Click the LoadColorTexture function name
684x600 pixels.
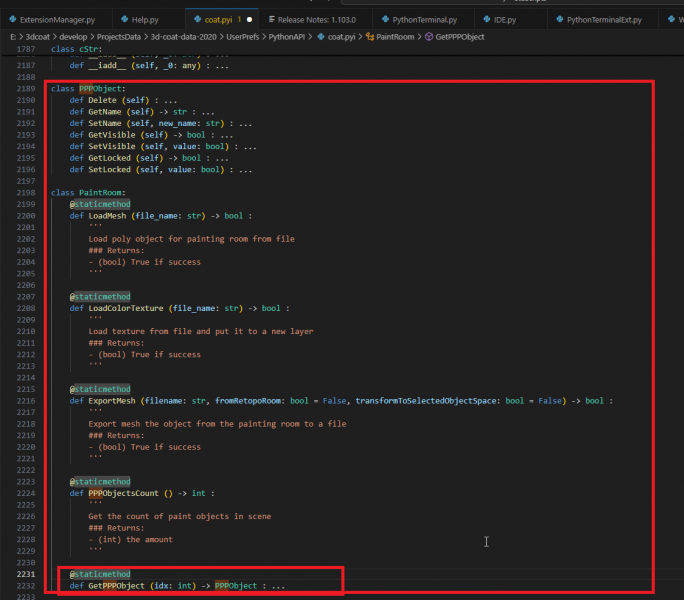tap(124, 308)
